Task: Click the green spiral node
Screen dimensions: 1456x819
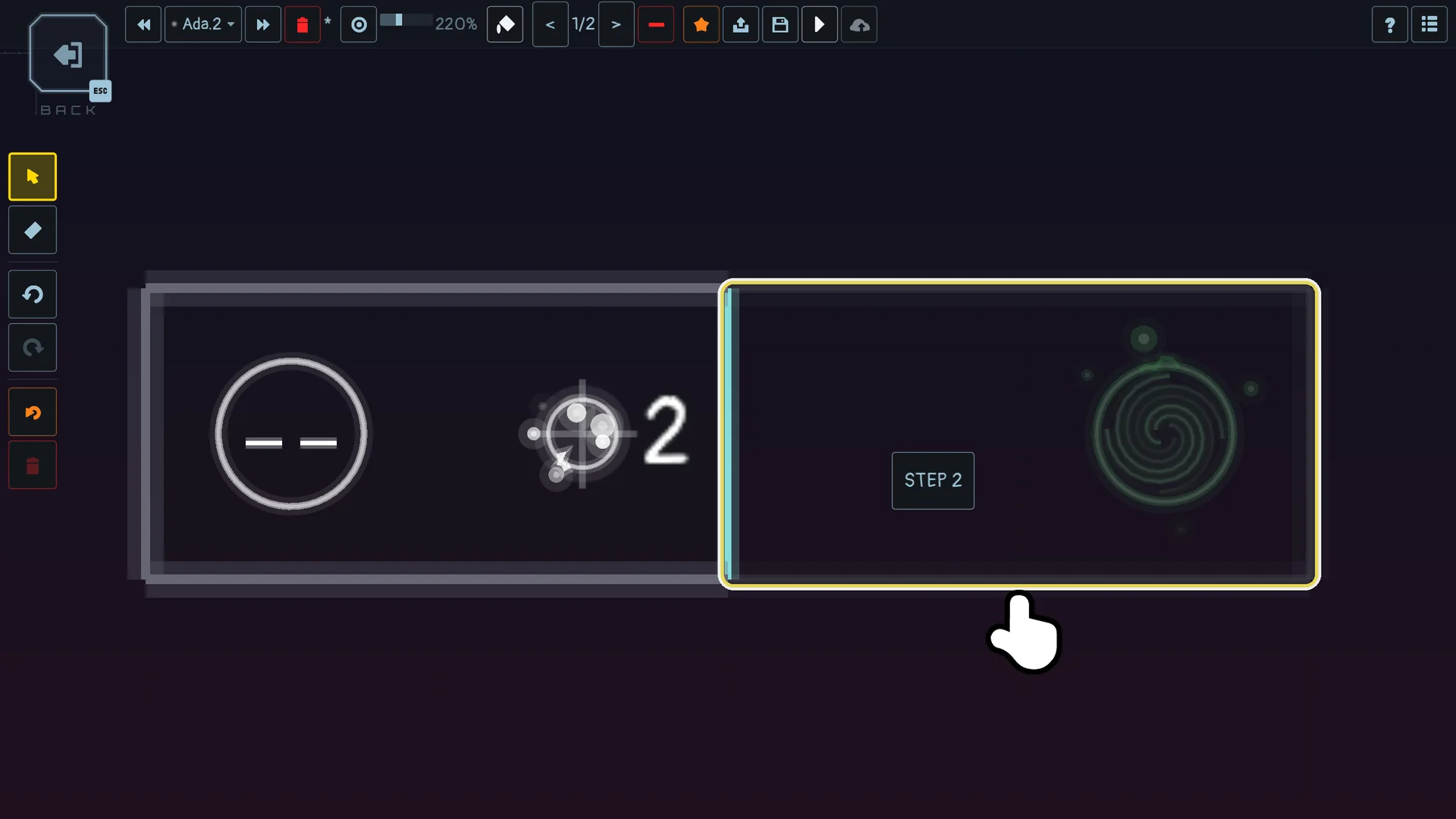Action: tap(1165, 434)
